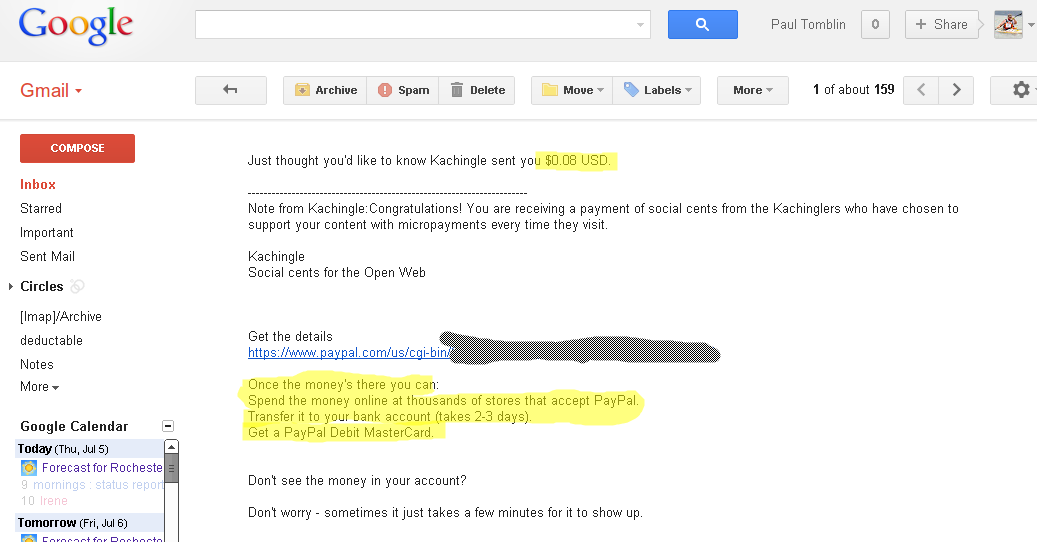The height and width of the screenshot is (542, 1037).
Task: Collapse the Google Calendar gadget
Action: coord(168,426)
